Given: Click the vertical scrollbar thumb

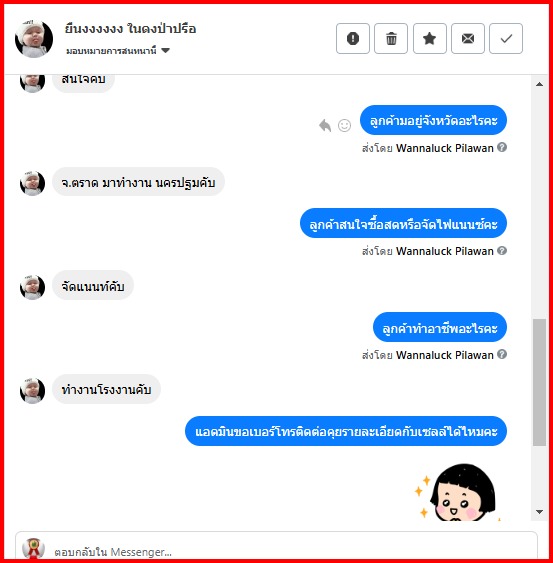Looking at the screenshot, I should pos(539,382).
